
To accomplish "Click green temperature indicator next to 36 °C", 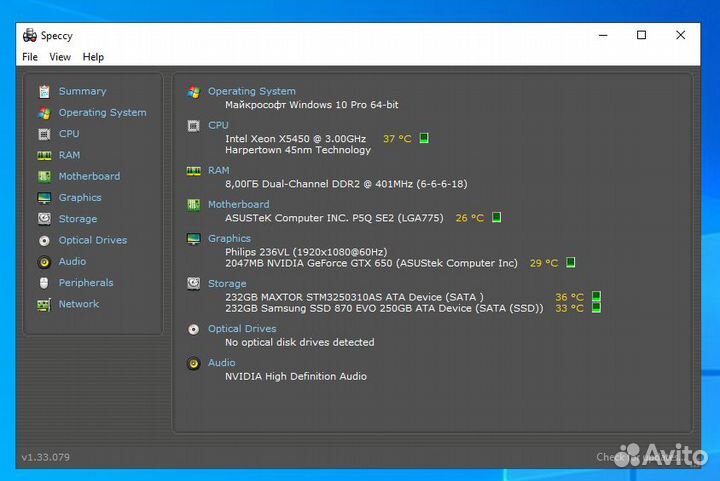I will [x=596, y=296].
